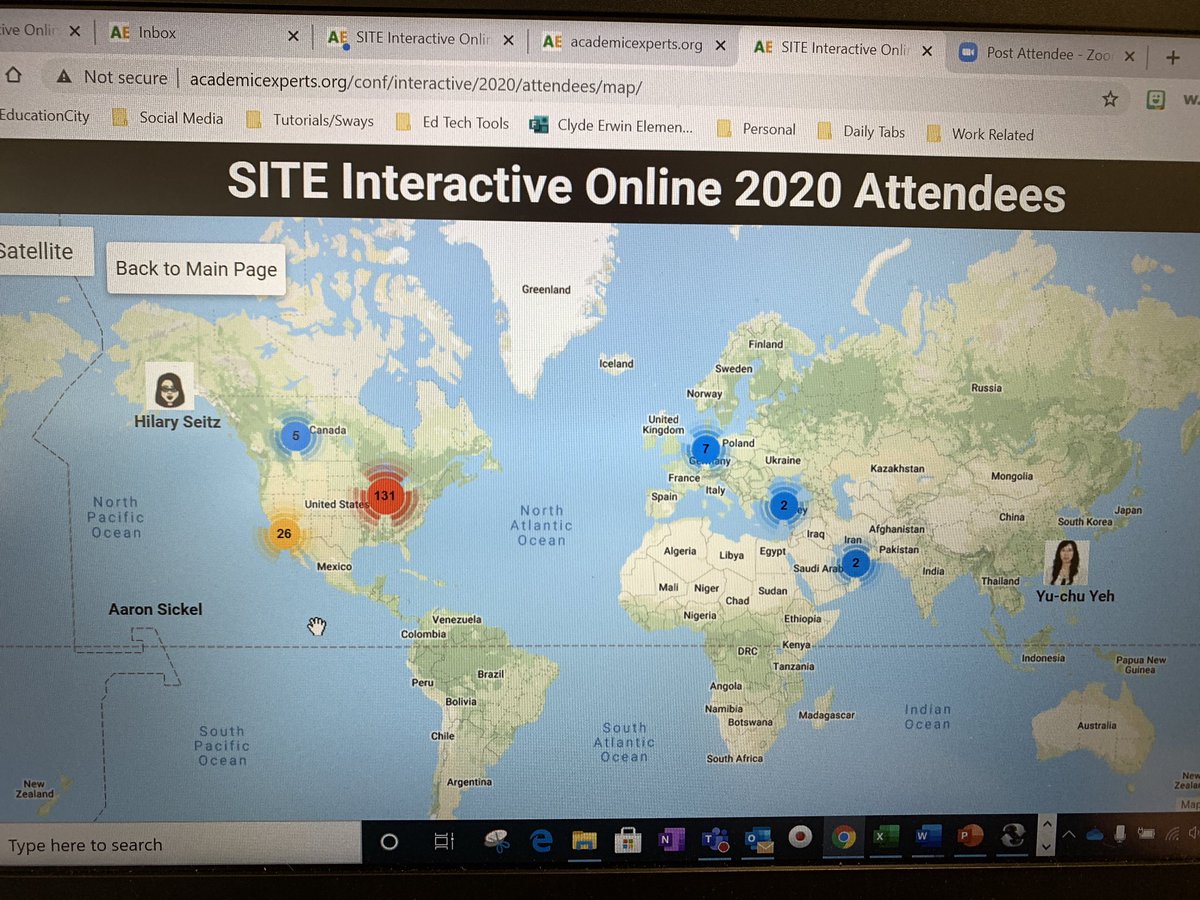Click the blue 7 cluster over Germany
The image size is (1200, 900).
click(706, 449)
